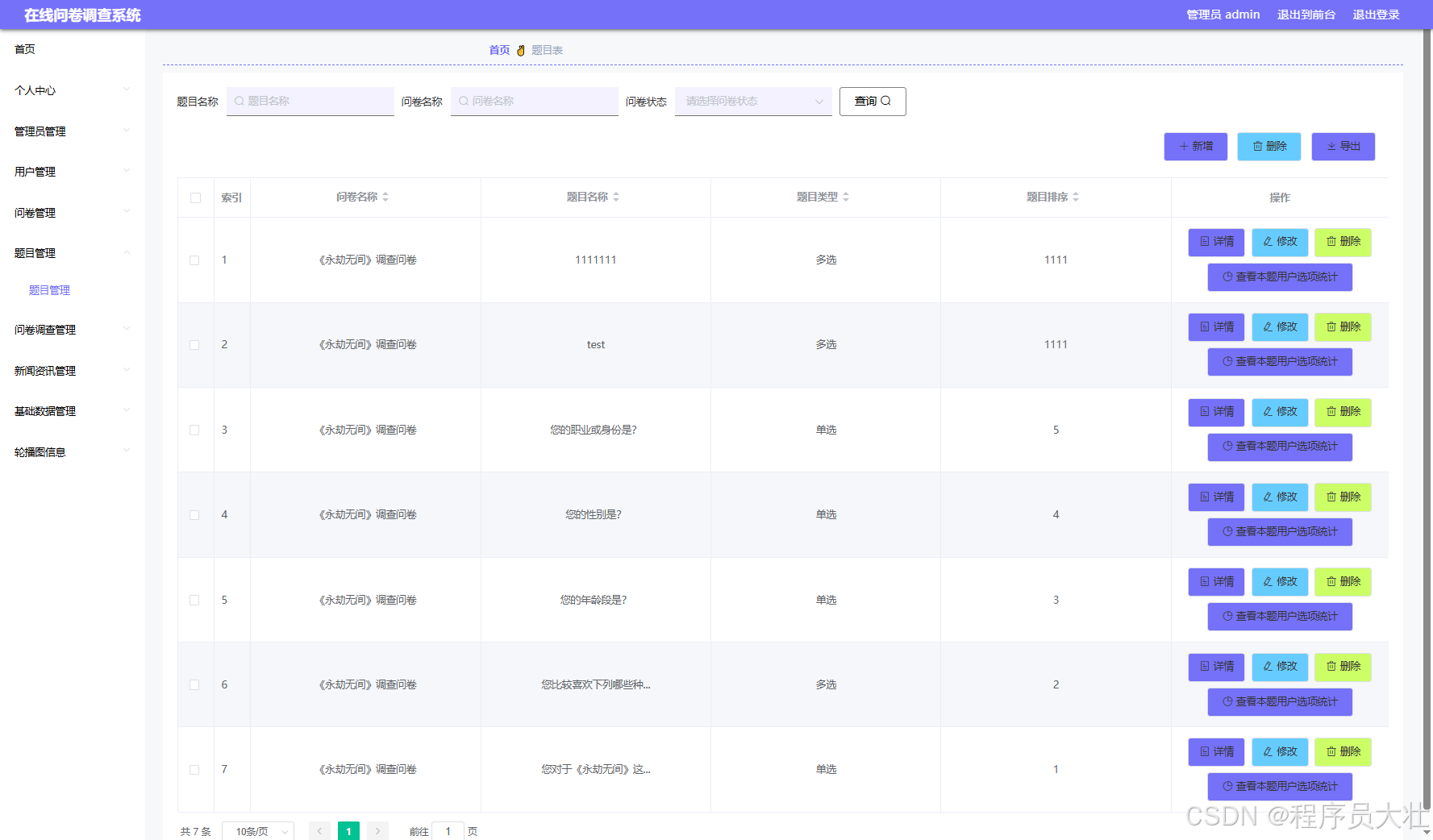The height and width of the screenshot is (840, 1433).
Task: Click the trash icon on the top 删除 button
Action: coord(1258,146)
